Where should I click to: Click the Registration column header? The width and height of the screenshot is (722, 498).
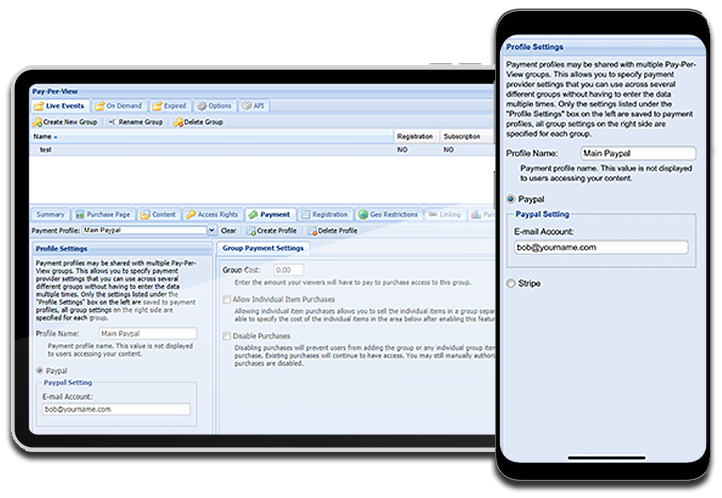(415, 136)
